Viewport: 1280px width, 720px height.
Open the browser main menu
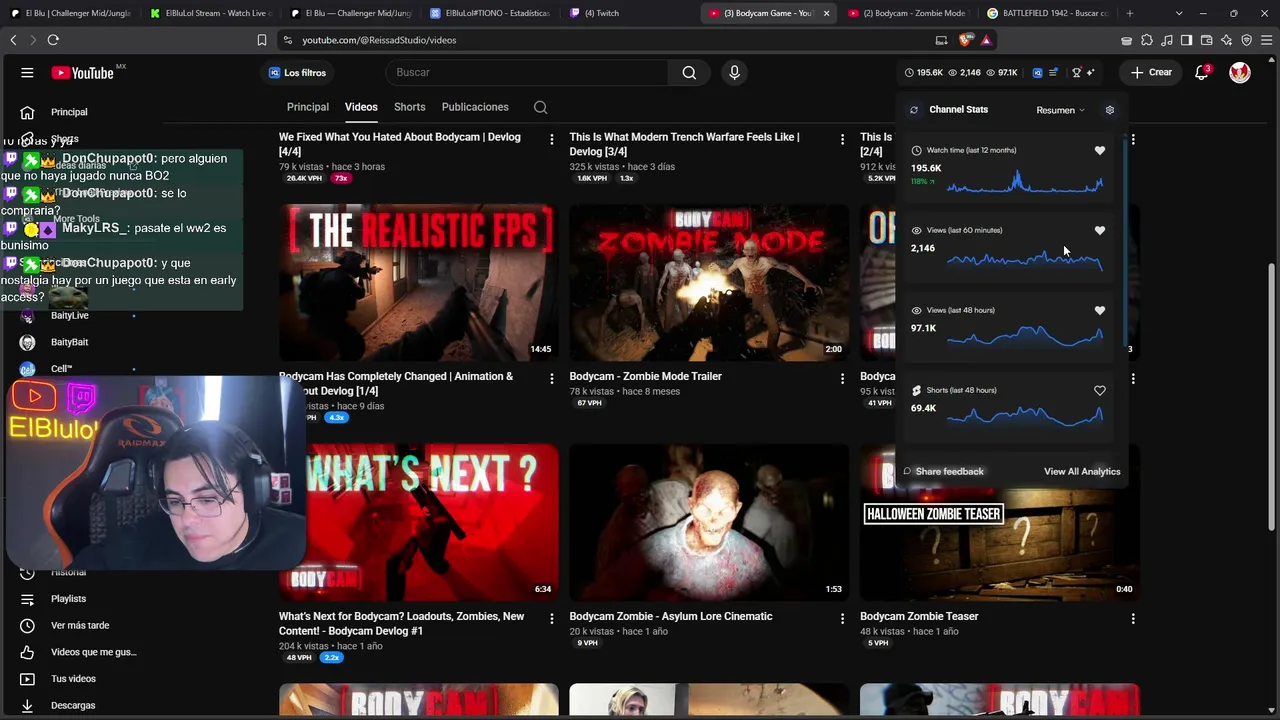(x=1266, y=40)
